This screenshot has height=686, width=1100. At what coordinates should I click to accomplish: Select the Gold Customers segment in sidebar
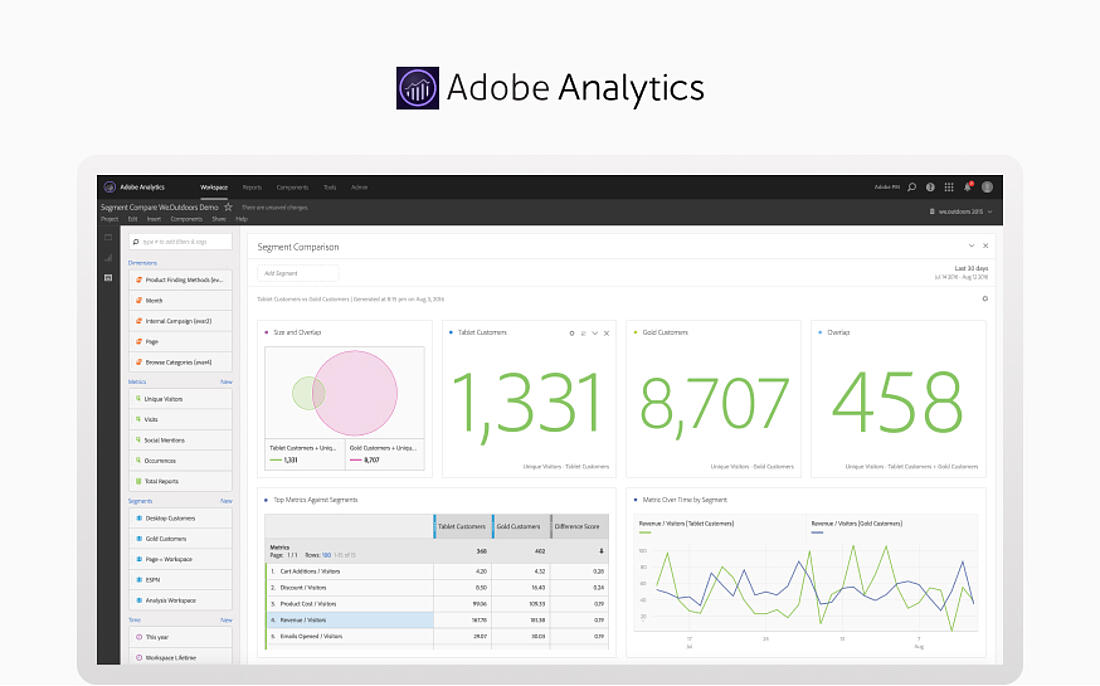180,539
